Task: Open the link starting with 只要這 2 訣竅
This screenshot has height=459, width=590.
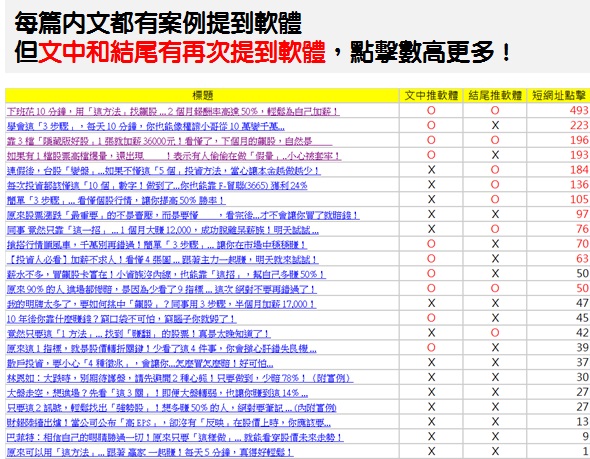Action: (172, 408)
